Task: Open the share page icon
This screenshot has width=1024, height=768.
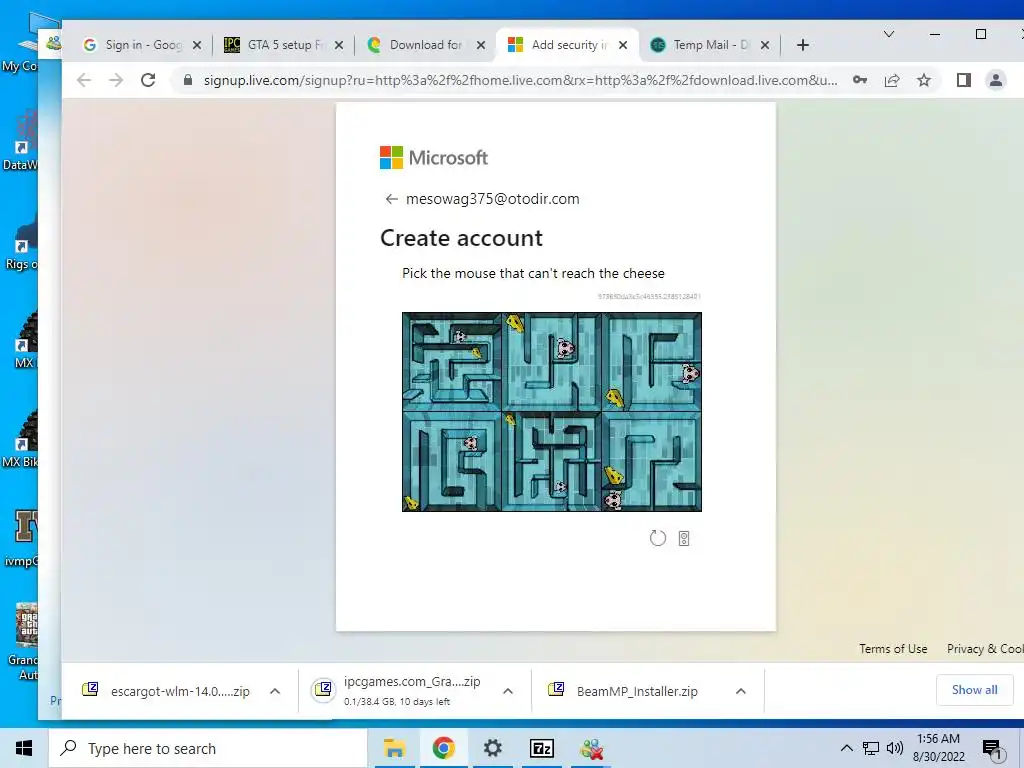Action: (891, 80)
